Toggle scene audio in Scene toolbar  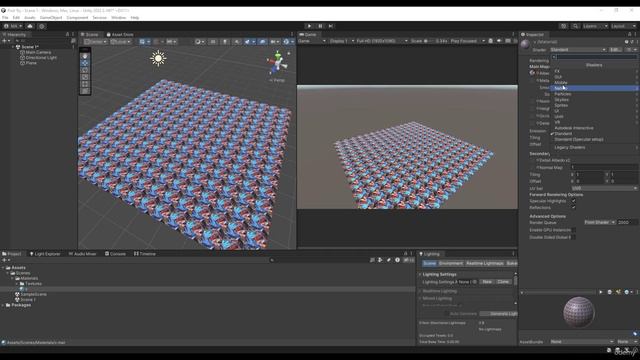point(237,42)
